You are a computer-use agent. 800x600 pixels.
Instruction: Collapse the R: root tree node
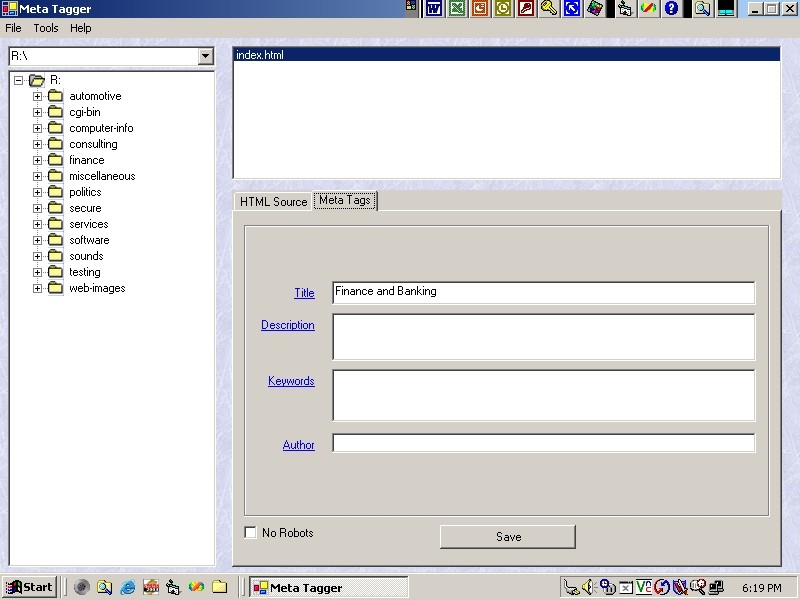point(19,80)
